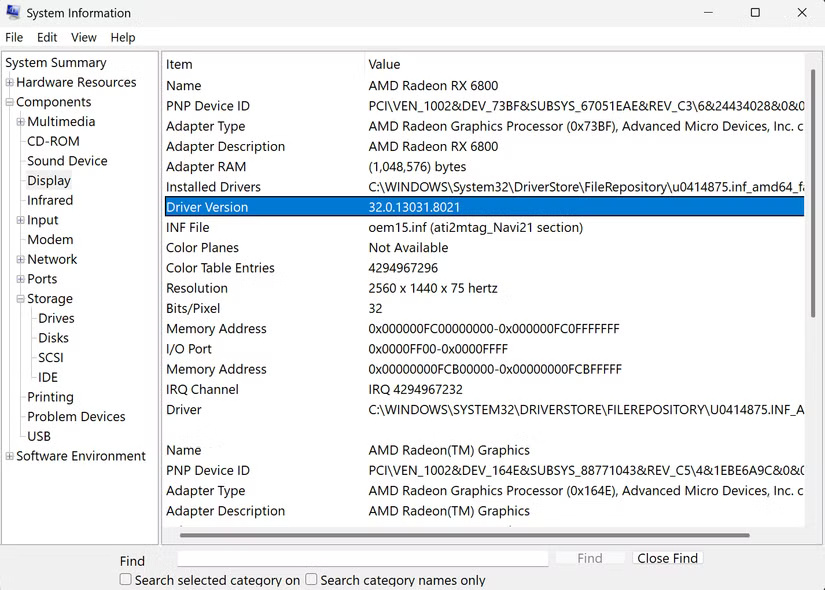Expand the Network category
825x590 pixels.
pos(19,259)
